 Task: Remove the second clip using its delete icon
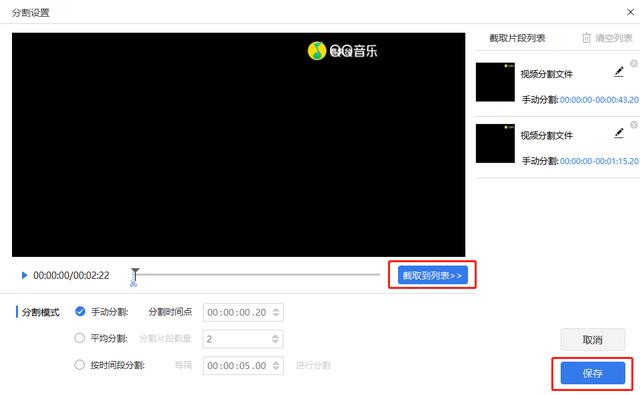click(634, 124)
